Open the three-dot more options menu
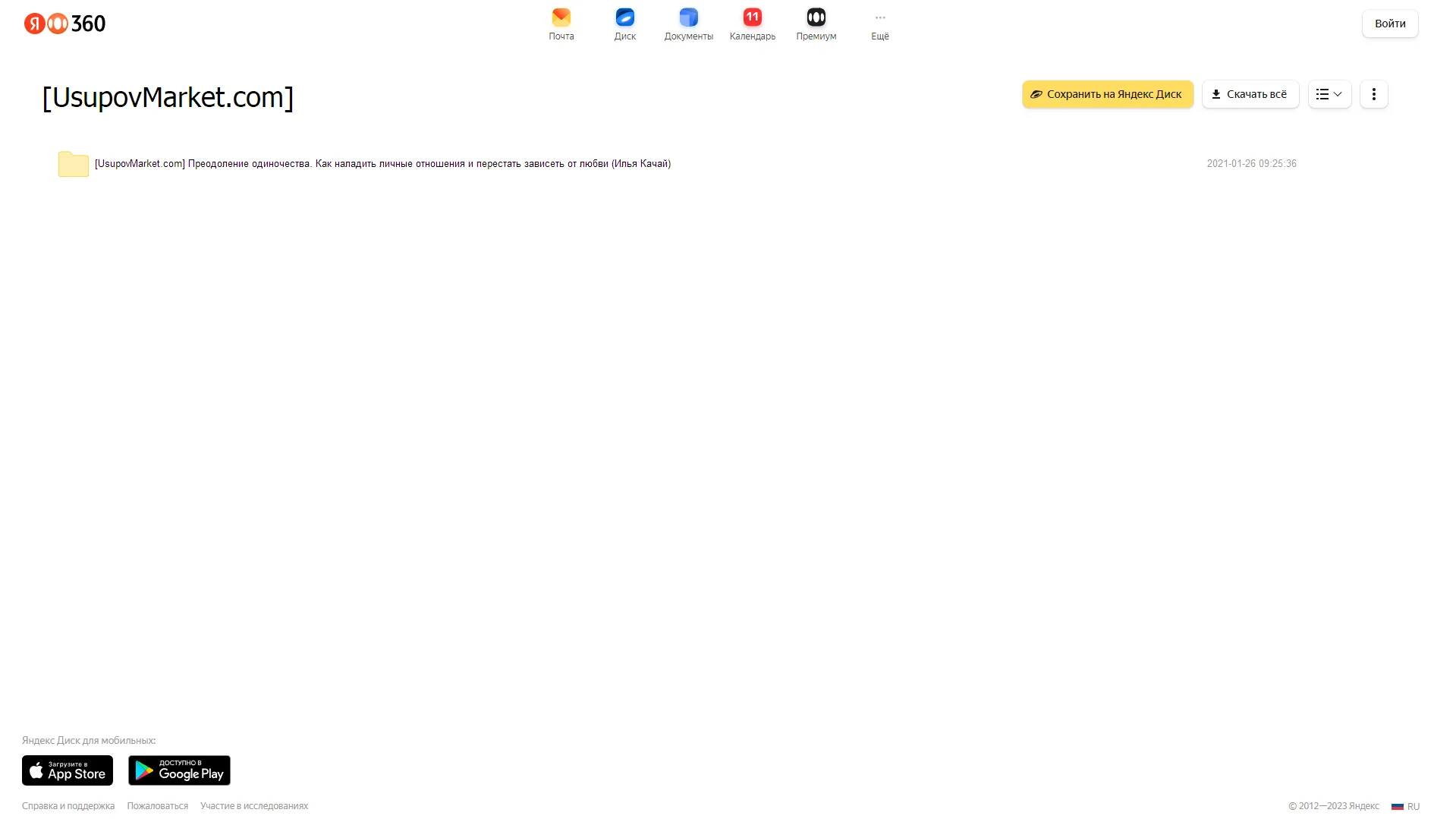The height and width of the screenshot is (819, 1456). pos(1373,94)
